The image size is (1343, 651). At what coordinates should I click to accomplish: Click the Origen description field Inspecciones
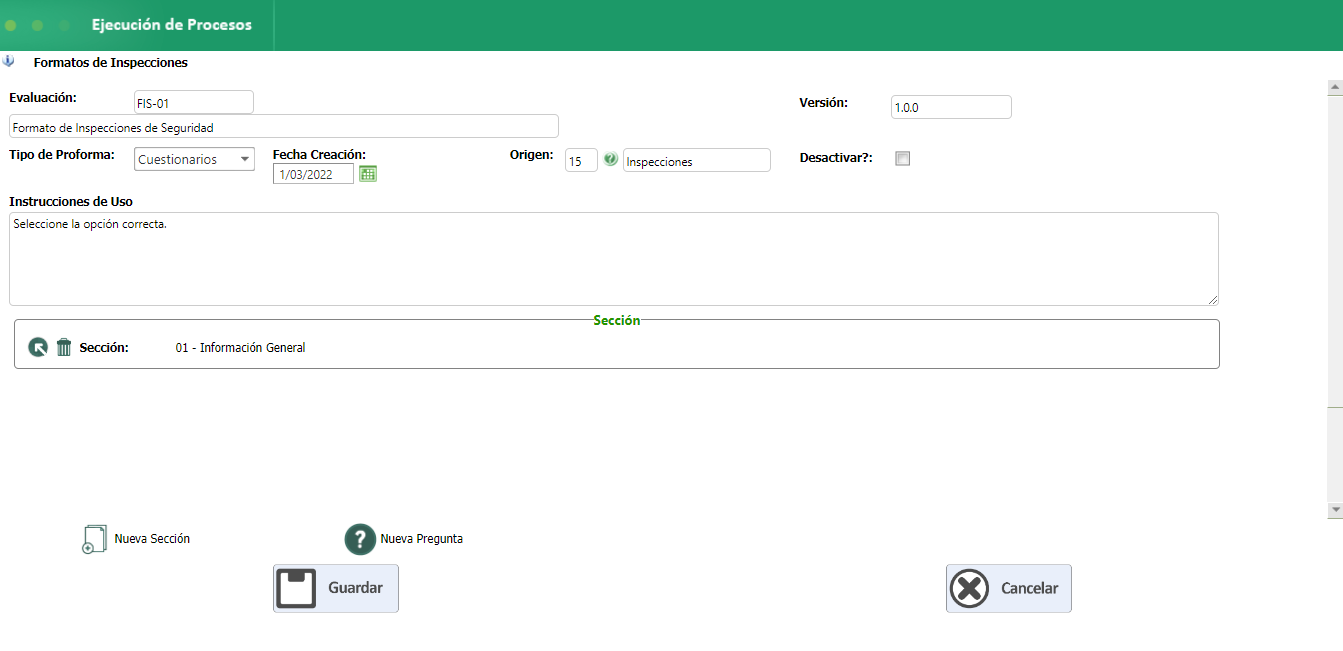pyautogui.click(x=697, y=160)
